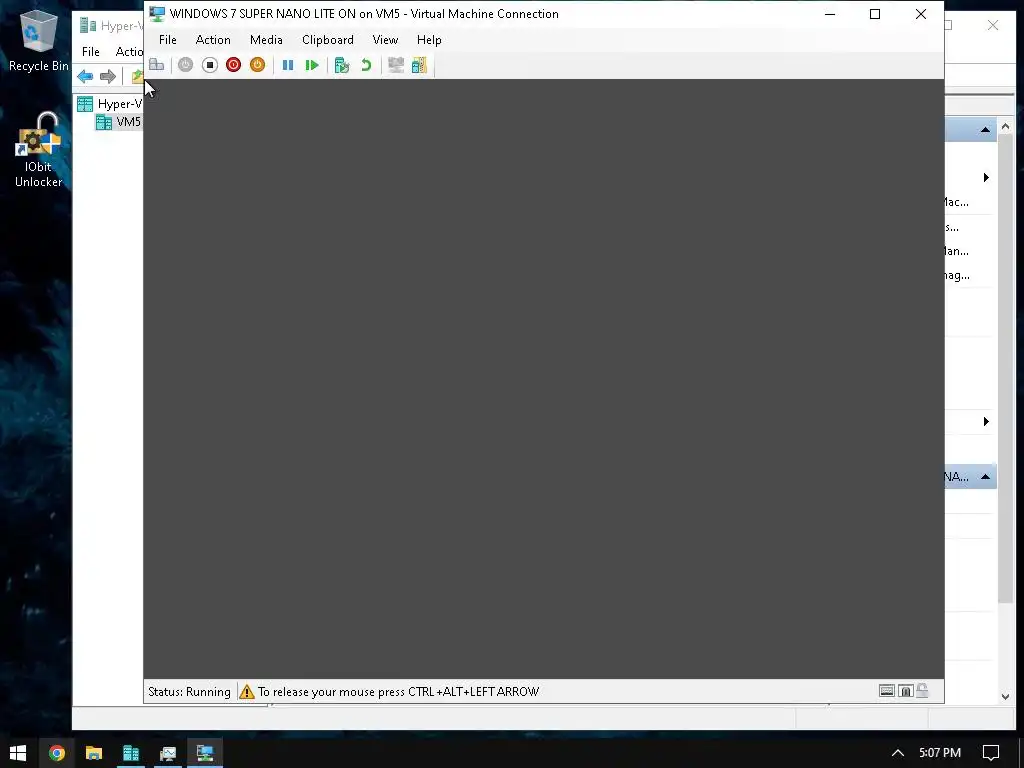Click the mouse capture status bar icon
This screenshot has height=768, width=1024.
click(906, 691)
